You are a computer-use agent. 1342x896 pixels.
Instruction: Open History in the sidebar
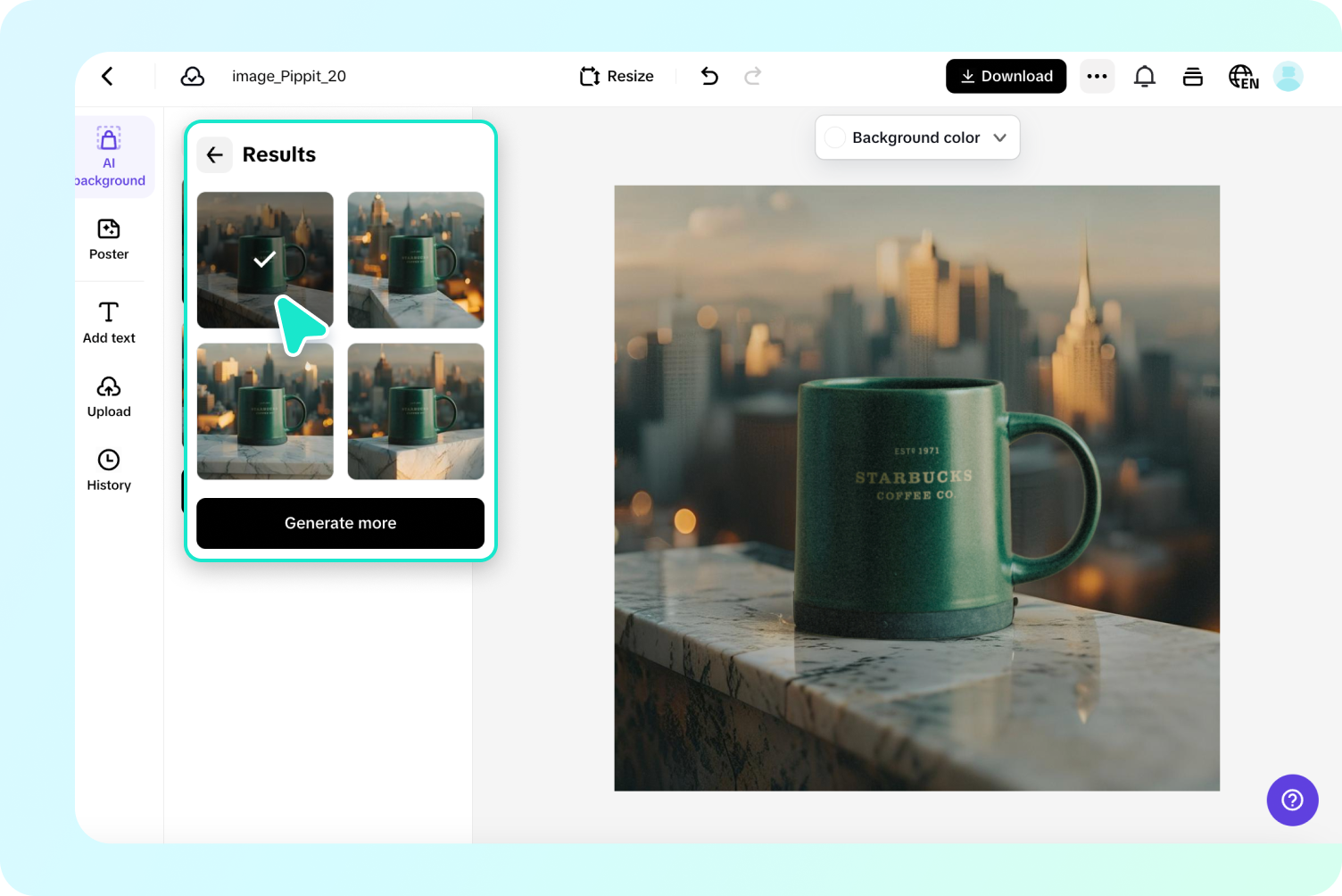click(109, 470)
